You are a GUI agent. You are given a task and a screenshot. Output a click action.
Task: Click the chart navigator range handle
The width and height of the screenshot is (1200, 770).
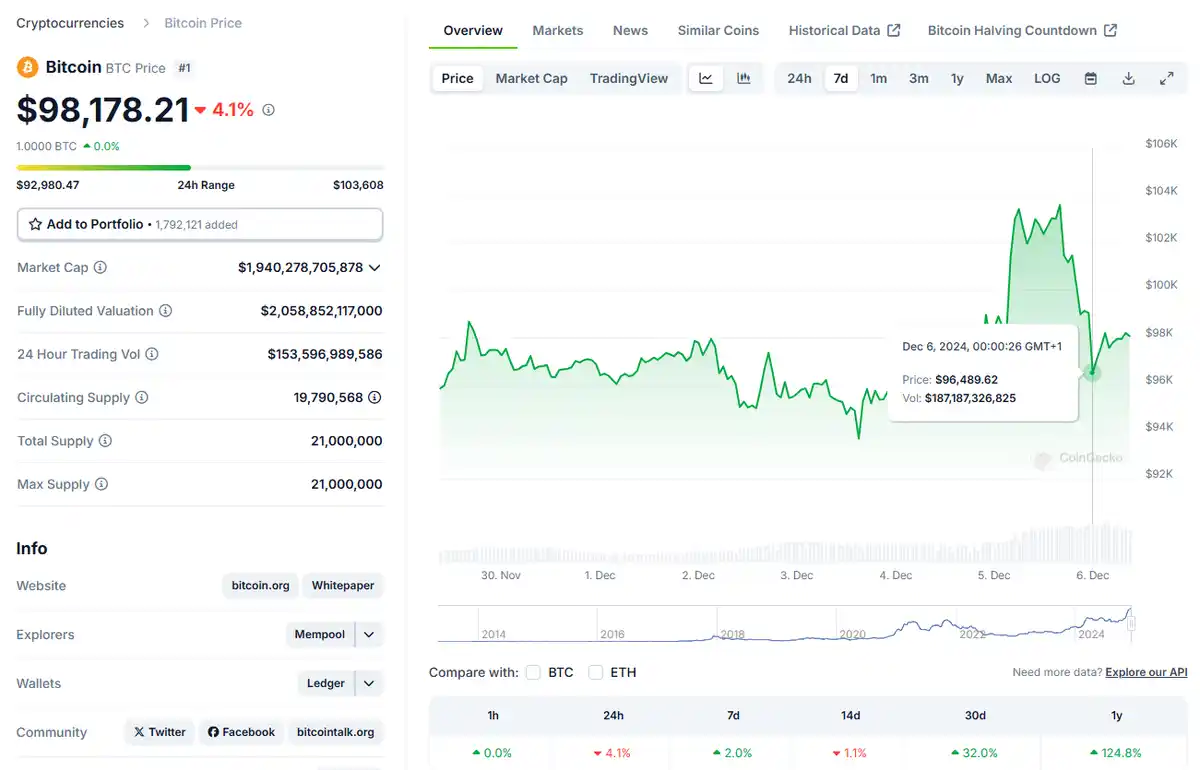coord(1132,623)
